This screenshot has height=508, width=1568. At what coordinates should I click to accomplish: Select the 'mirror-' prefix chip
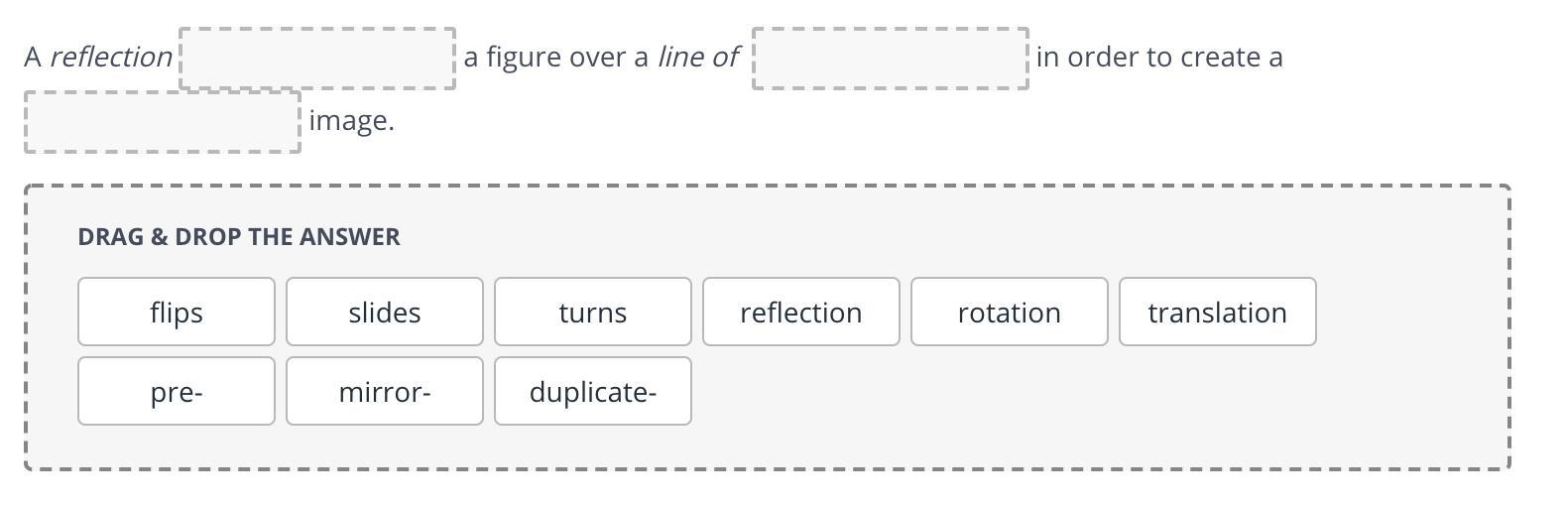[385, 392]
